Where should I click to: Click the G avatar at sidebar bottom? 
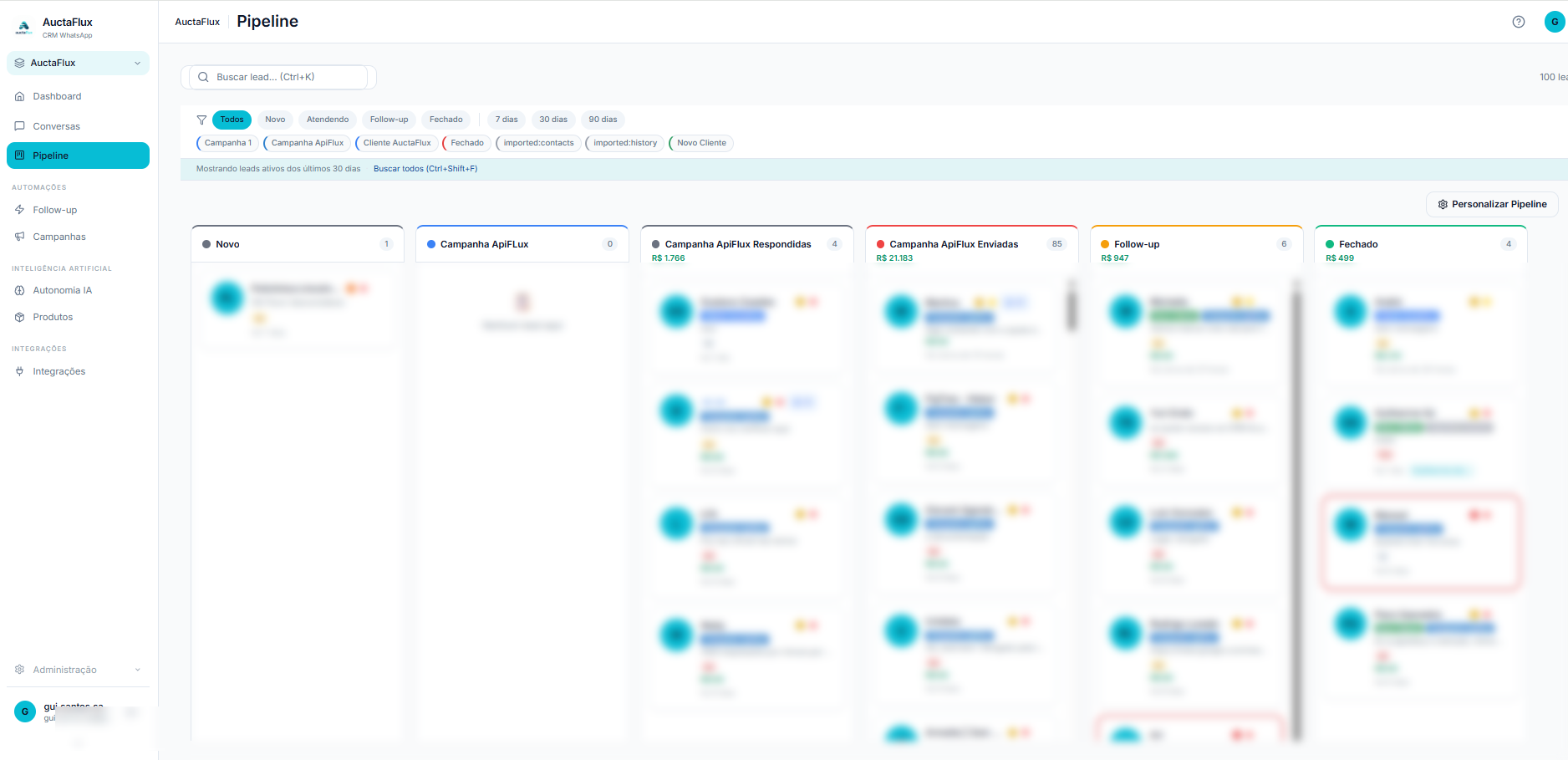[x=25, y=712]
